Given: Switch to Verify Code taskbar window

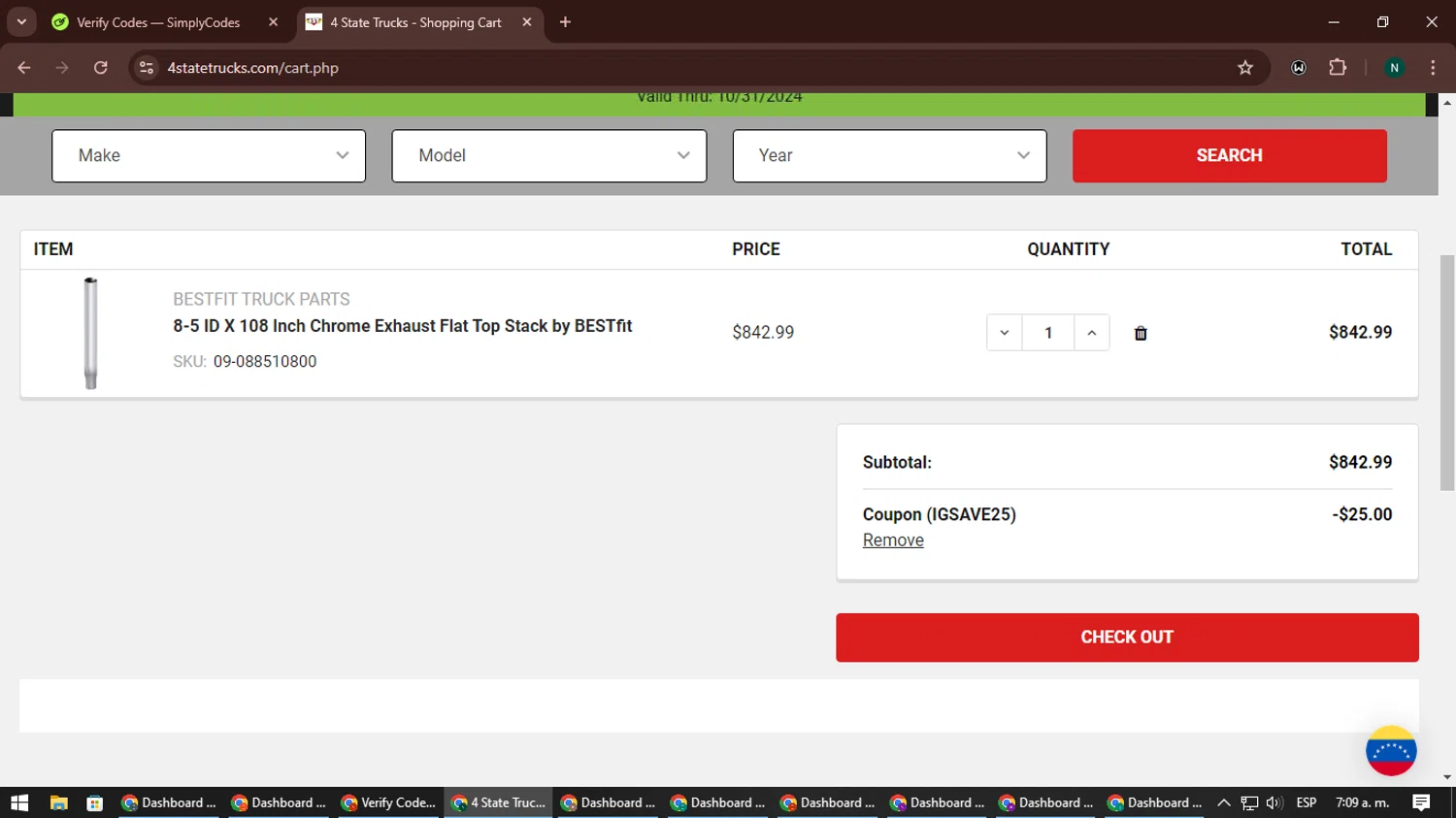Looking at the screenshot, I should click(388, 802).
